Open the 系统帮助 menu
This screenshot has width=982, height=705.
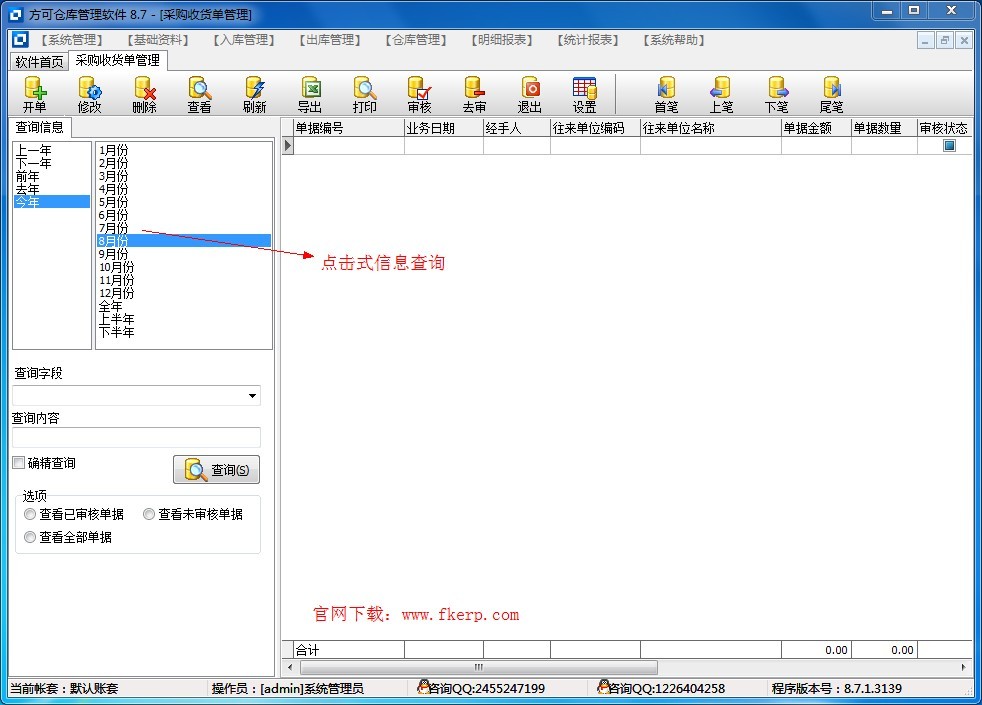674,40
